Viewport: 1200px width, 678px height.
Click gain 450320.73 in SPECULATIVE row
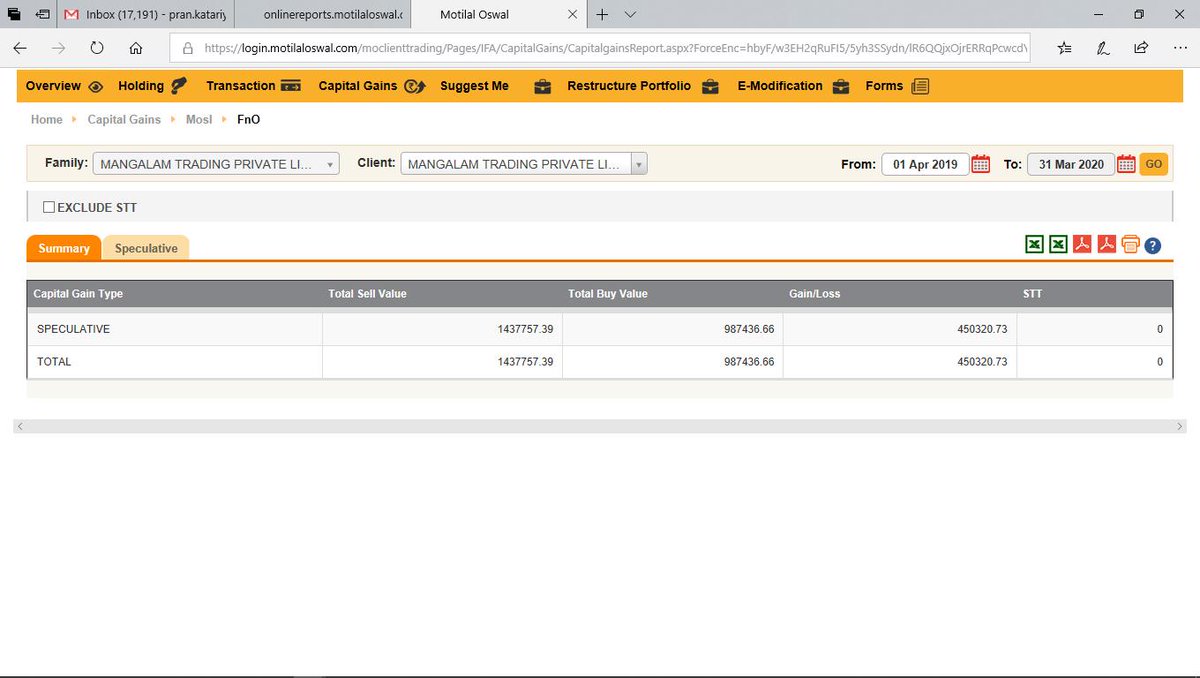981,329
